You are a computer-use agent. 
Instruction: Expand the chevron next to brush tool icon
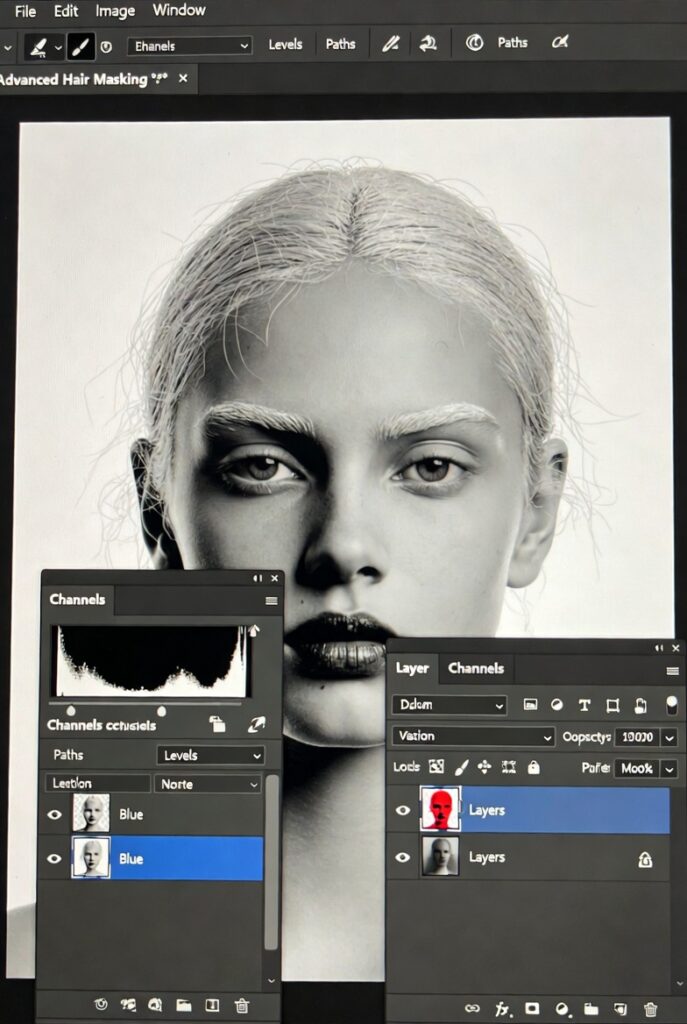(58, 48)
